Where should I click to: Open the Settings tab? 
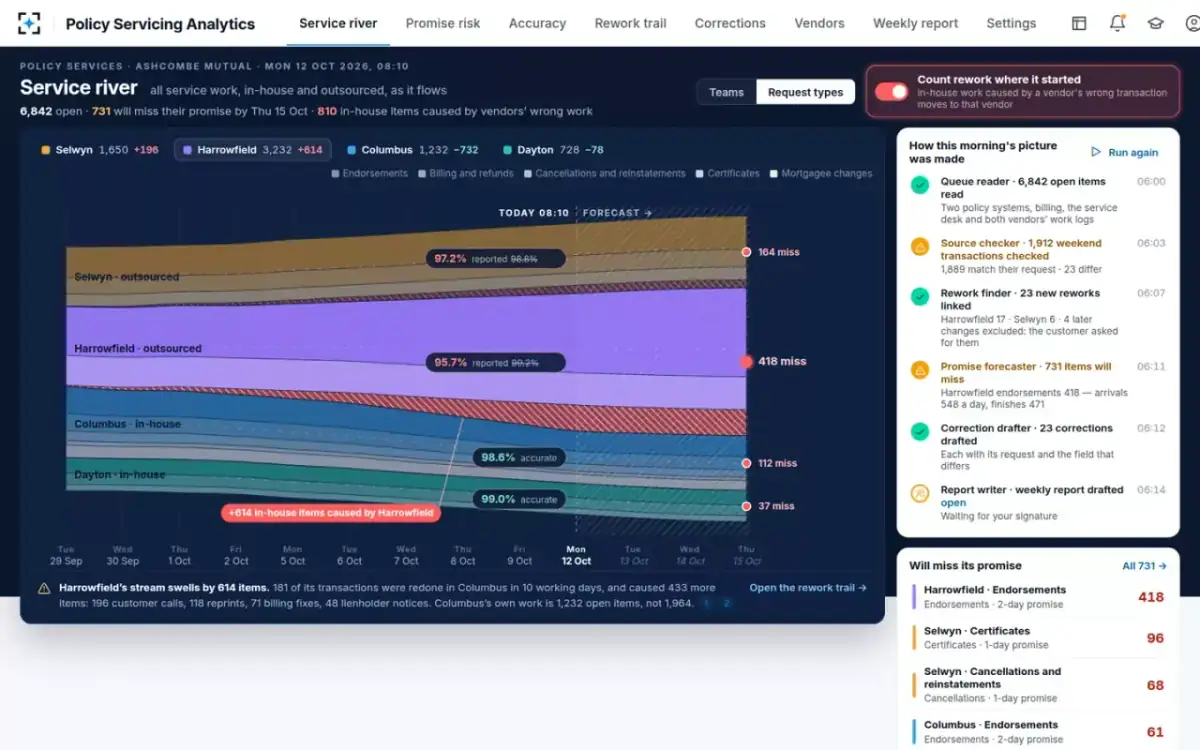tap(1011, 23)
